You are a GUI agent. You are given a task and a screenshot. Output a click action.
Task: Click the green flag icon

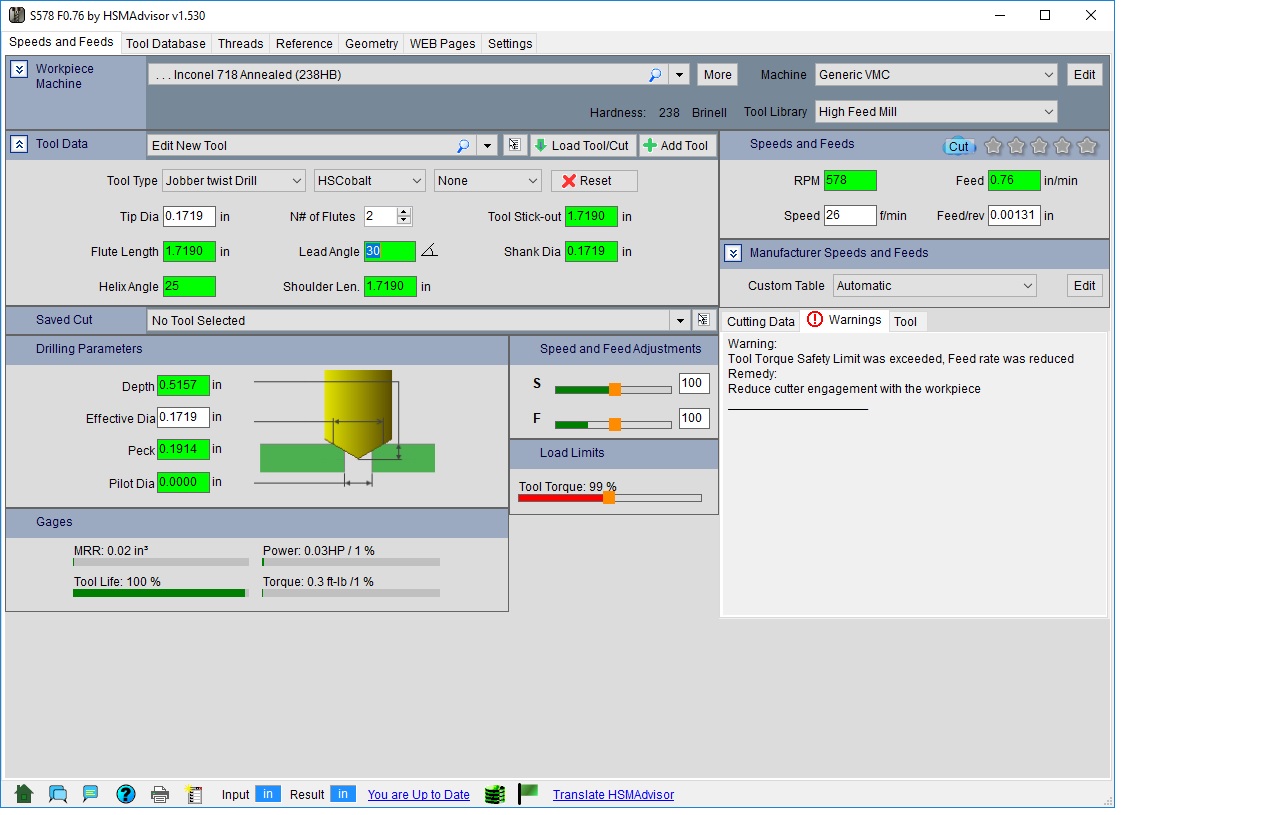coord(529,794)
